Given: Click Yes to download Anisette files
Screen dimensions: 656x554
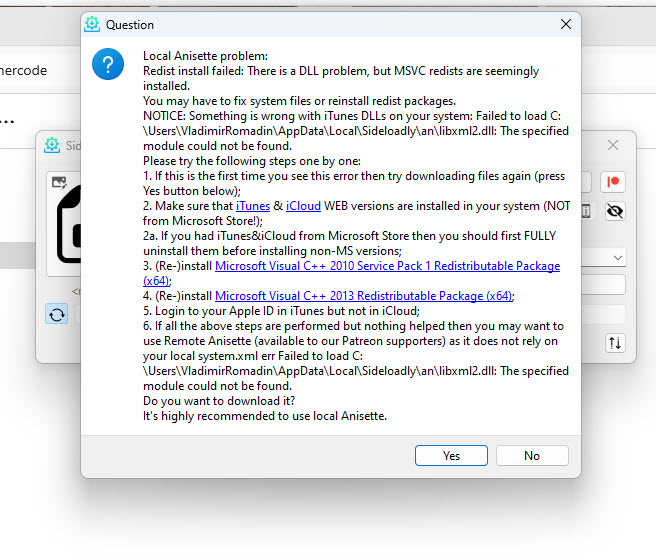Looking at the screenshot, I should click(x=451, y=455).
